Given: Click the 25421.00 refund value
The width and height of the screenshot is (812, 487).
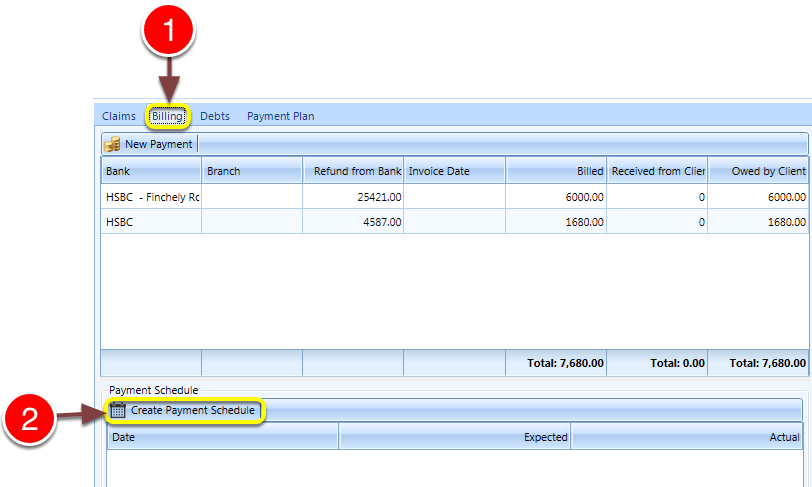Looking at the screenshot, I should (379, 197).
